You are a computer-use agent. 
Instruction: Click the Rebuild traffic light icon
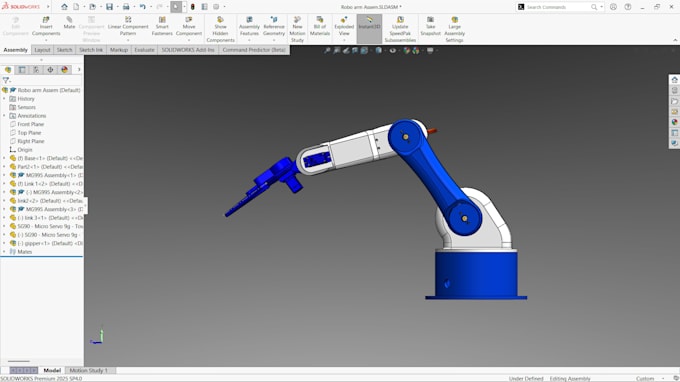[x=193, y=7]
